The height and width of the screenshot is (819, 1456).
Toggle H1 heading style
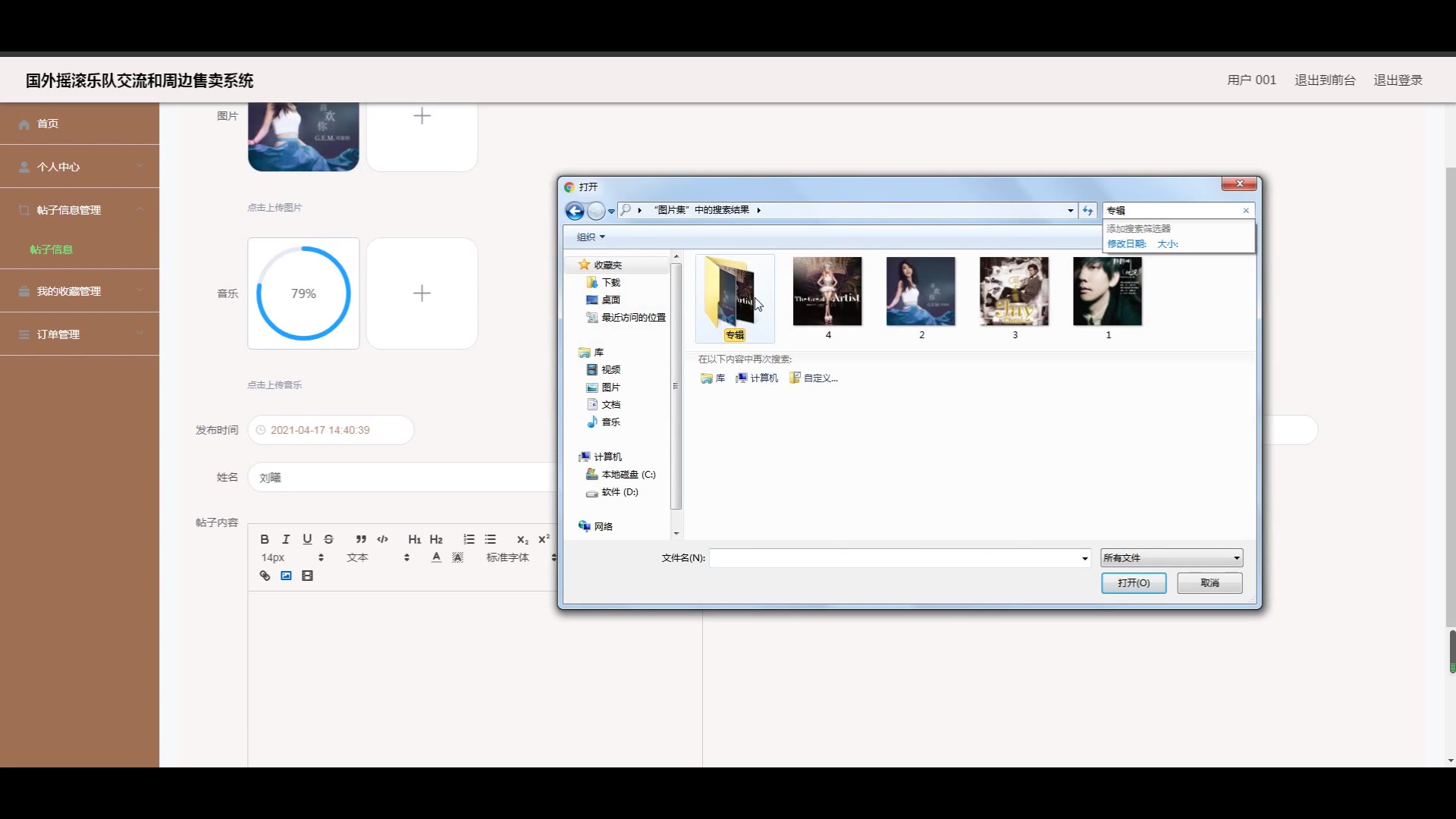coord(414,539)
